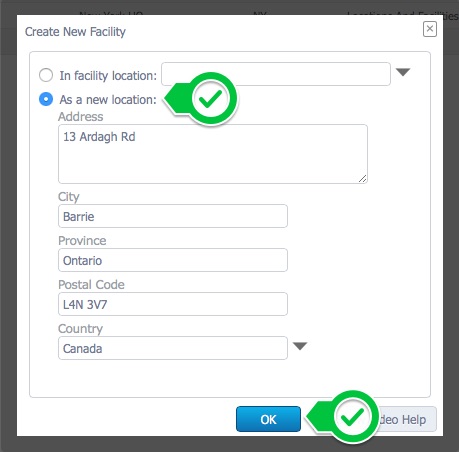Expand the facility location dropdown arrow
This screenshot has width=459, height=452.
point(403,72)
